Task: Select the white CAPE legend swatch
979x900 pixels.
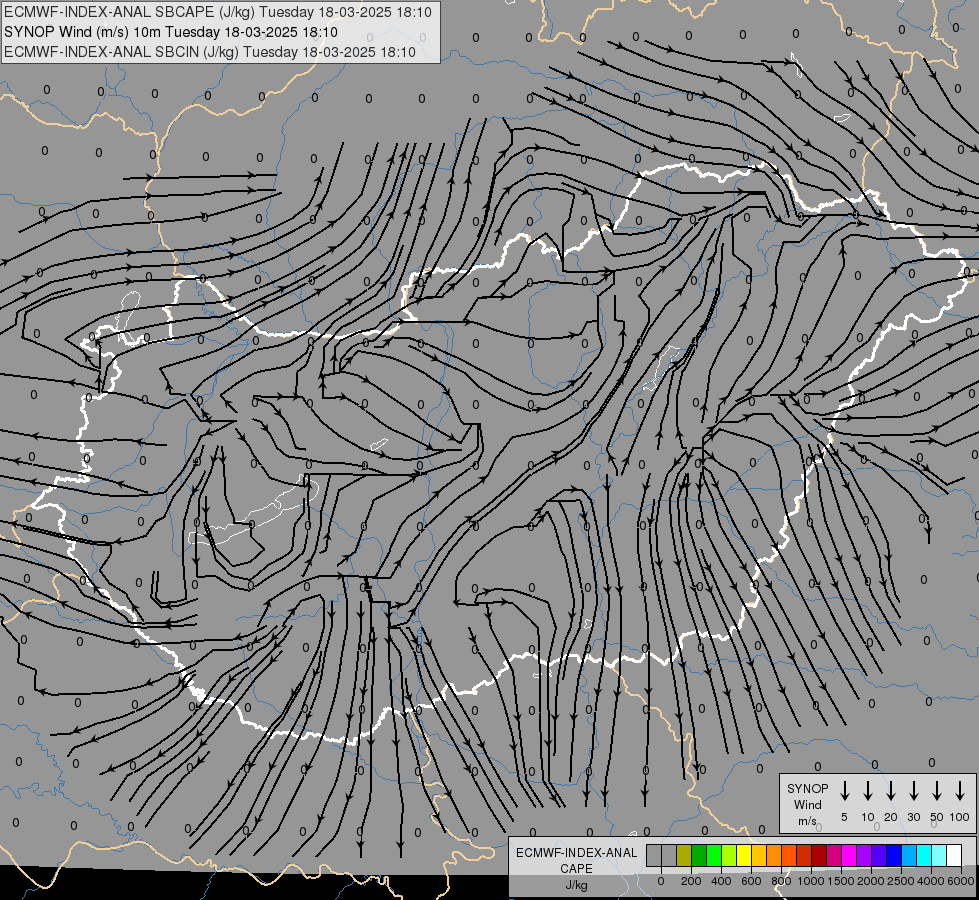Action: point(954,855)
